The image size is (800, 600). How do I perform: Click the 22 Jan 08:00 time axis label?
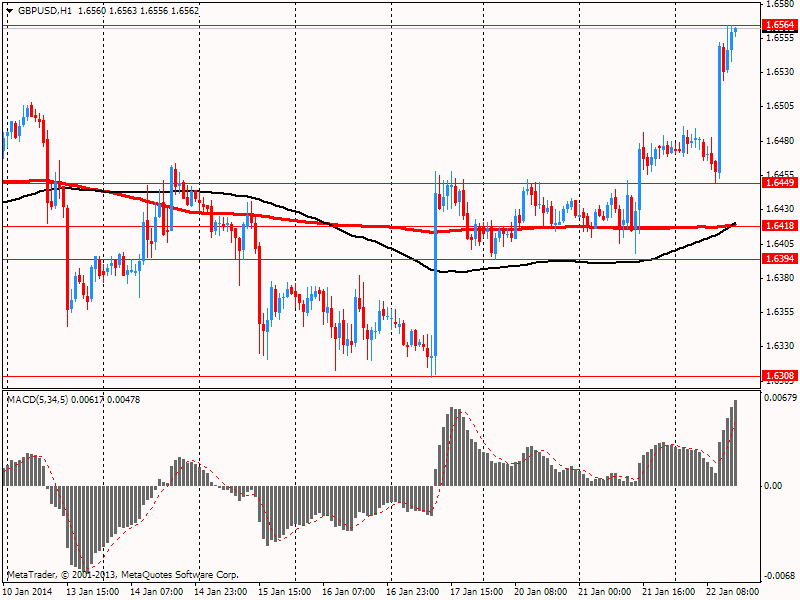point(732,592)
